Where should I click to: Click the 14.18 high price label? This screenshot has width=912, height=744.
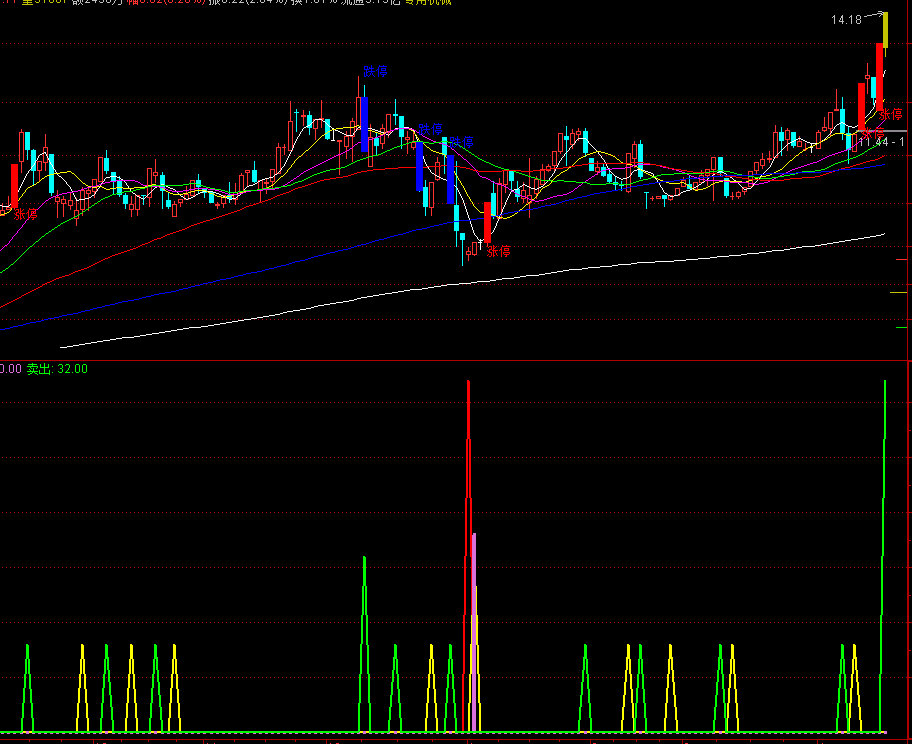[x=846, y=20]
